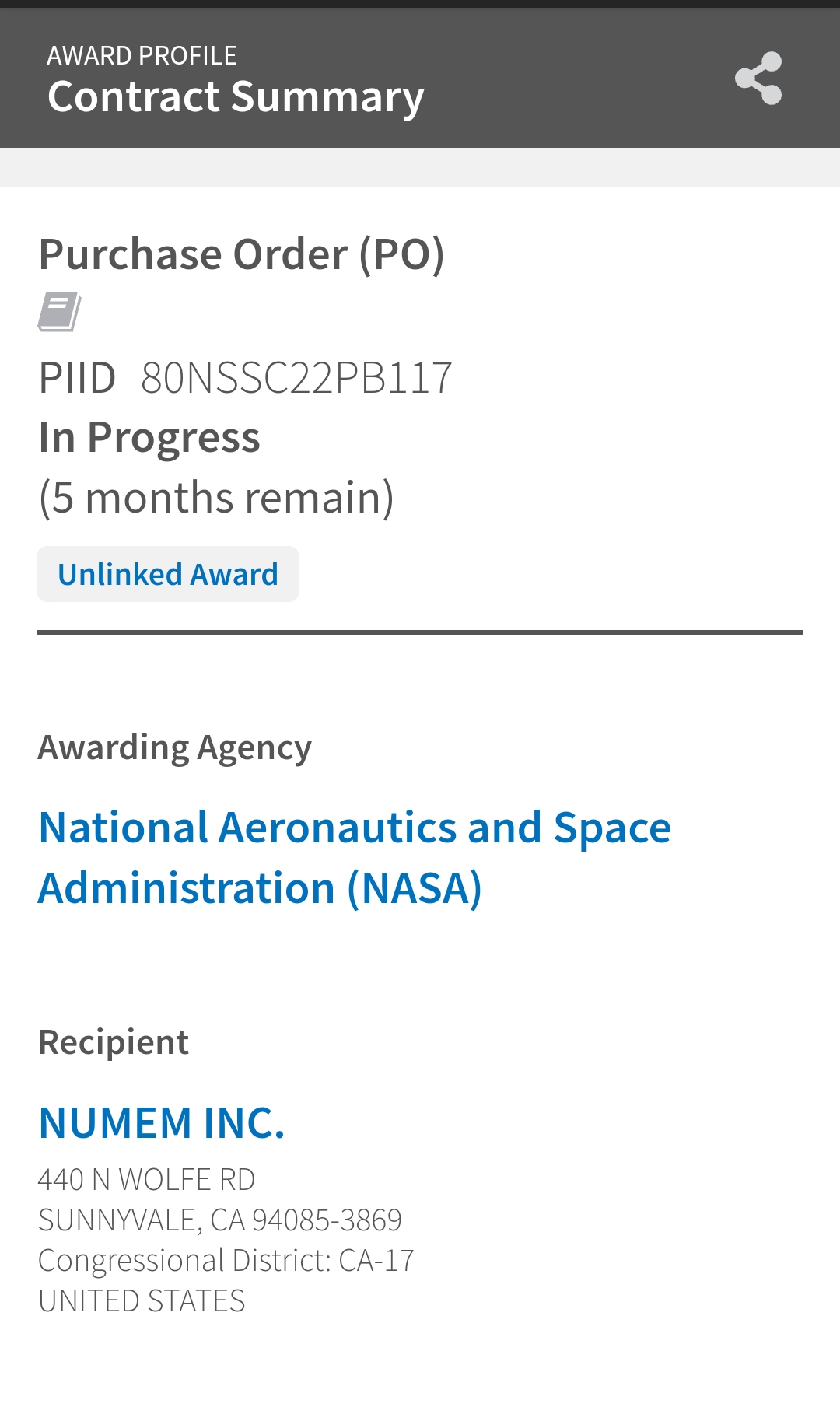Click the SUNNYVALE, CA 94085-3869 line
This screenshot has height=1428, width=840.
220,1220
